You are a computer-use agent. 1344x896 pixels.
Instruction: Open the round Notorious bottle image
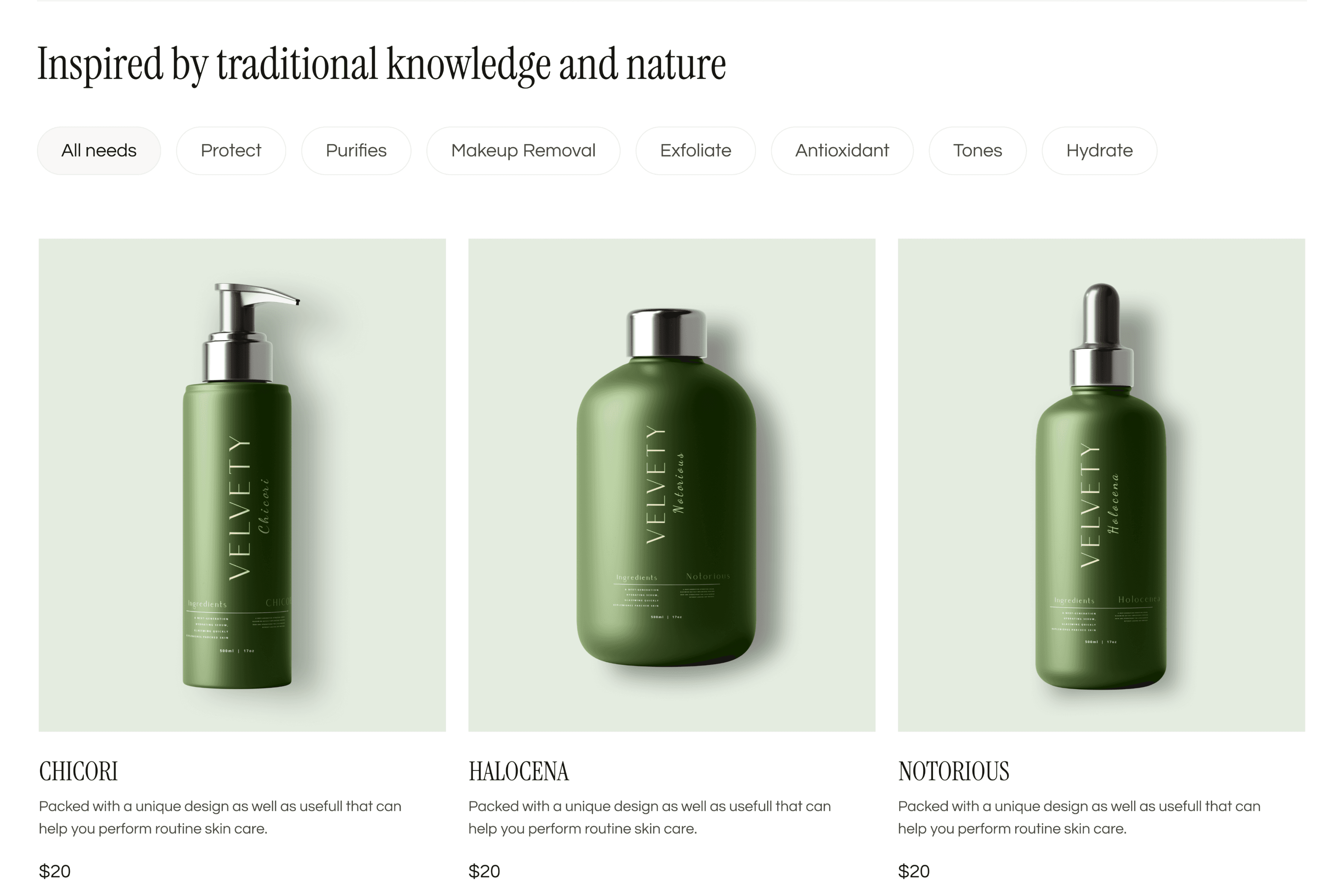[672, 485]
